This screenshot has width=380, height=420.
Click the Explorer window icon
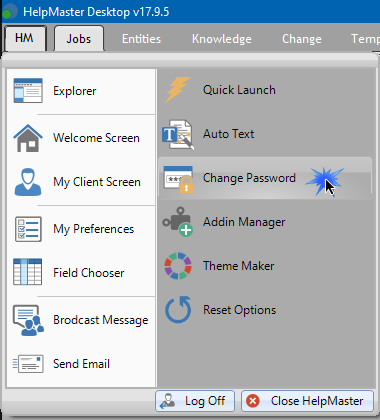pos(28,90)
